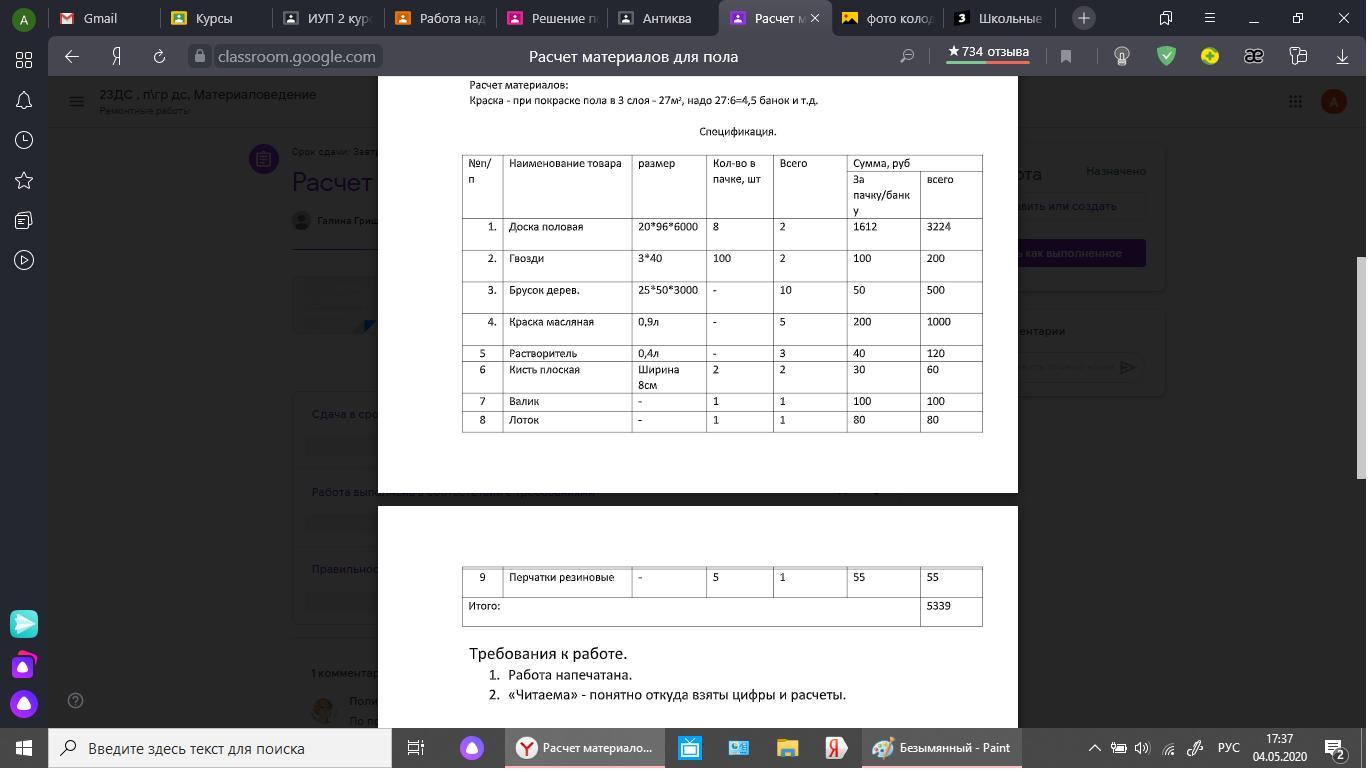Open Google account avatar in Classroom
Screen dimensions: 1372x772
tap(1333, 101)
